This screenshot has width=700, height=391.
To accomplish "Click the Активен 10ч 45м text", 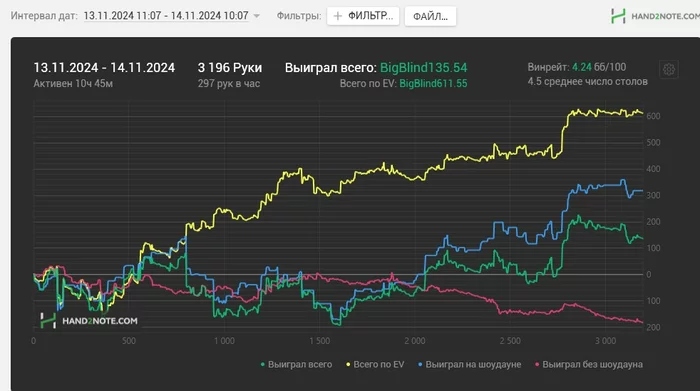I will tap(73, 83).
